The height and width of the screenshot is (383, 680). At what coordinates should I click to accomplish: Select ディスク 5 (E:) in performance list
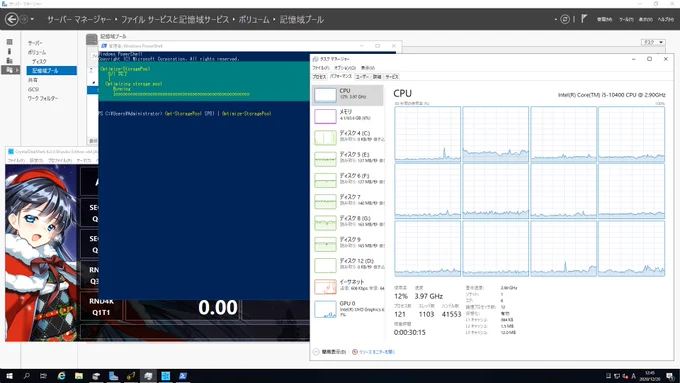click(348, 158)
